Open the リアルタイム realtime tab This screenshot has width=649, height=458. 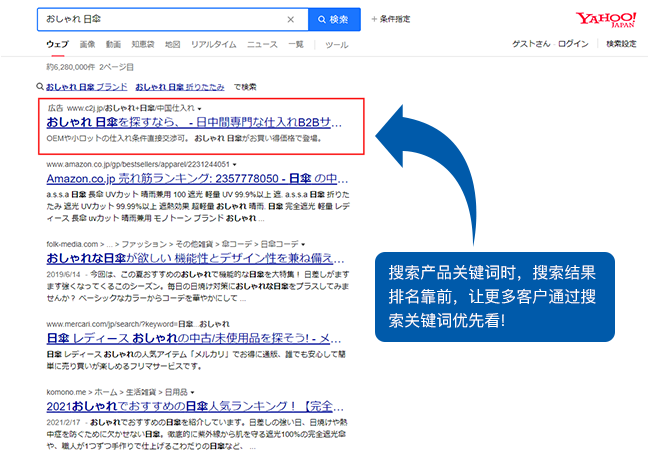click(214, 45)
